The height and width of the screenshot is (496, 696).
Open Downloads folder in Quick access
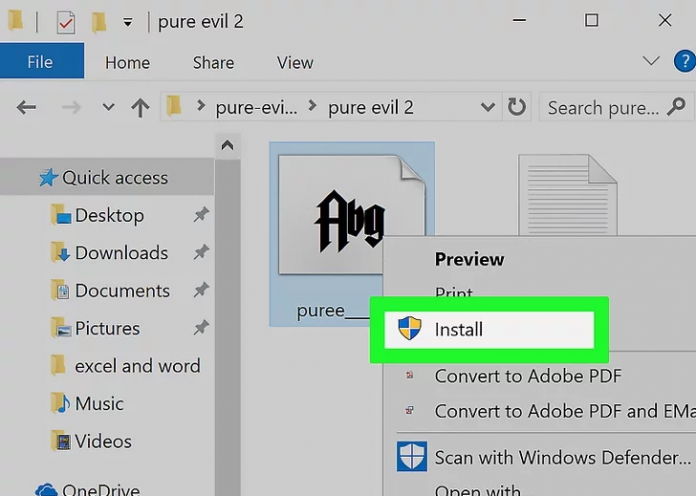[x=121, y=253]
